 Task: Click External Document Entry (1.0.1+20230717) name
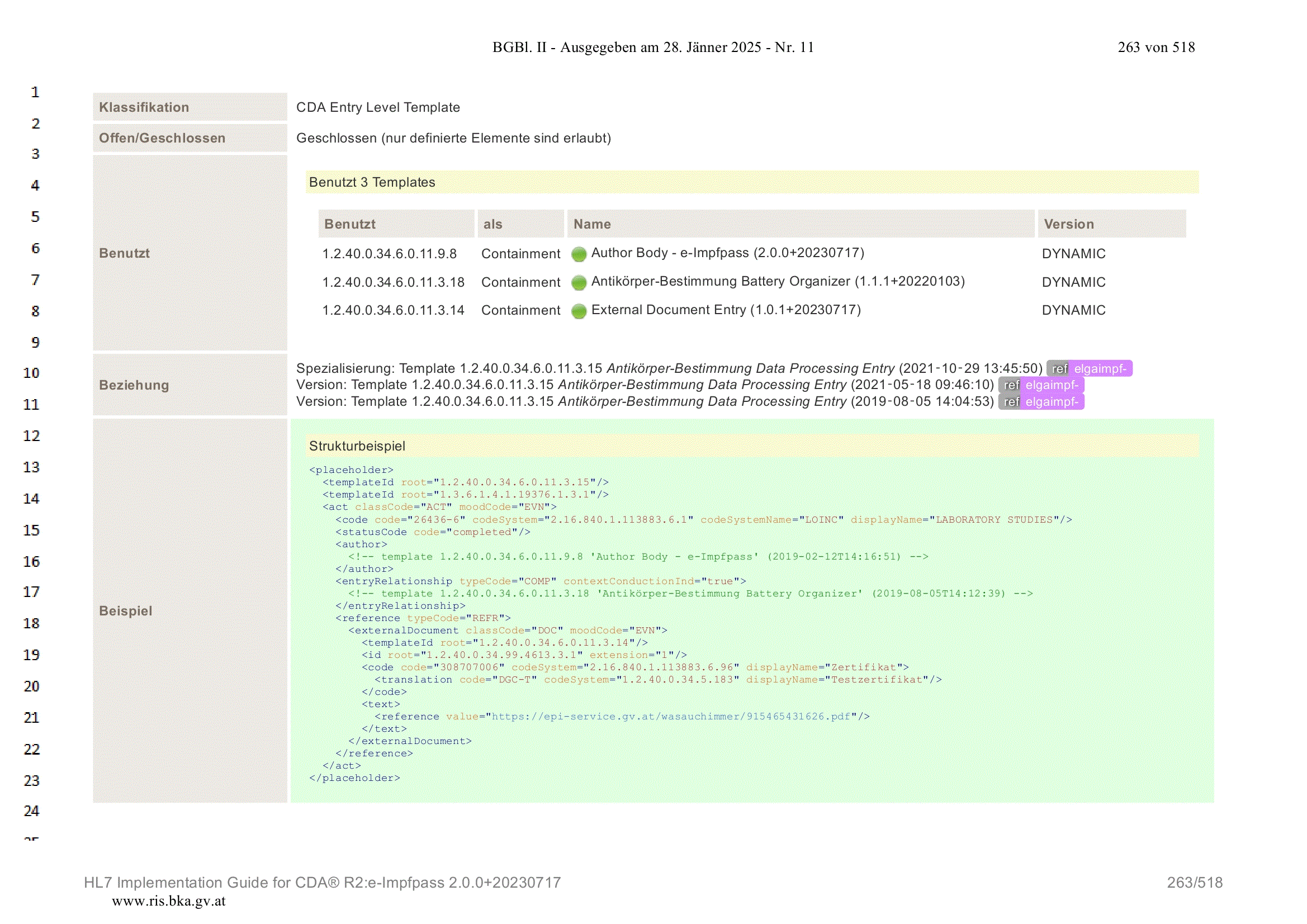click(x=726, y=310)
